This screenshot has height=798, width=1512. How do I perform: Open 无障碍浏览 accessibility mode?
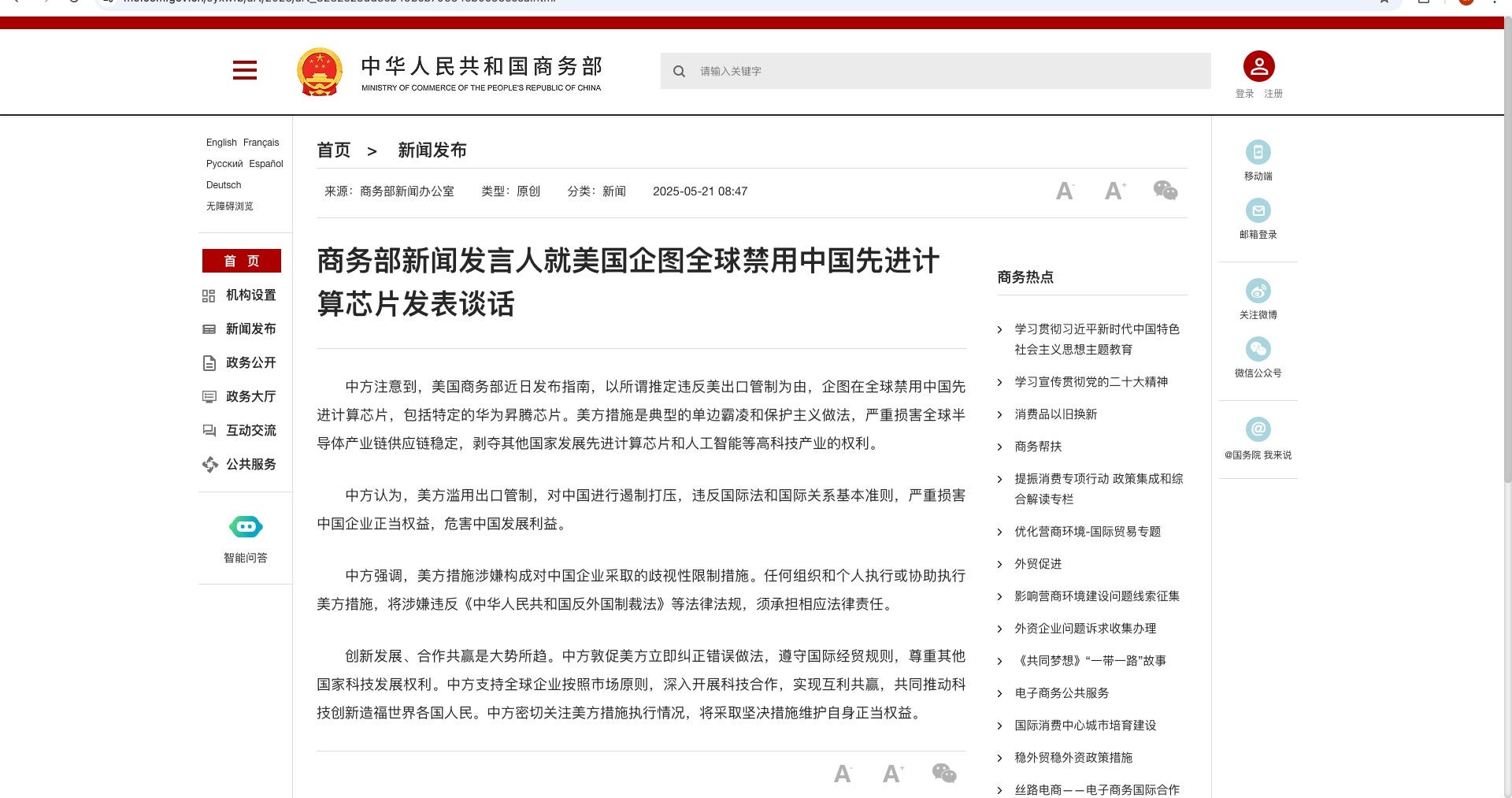(x=230, y=206)
